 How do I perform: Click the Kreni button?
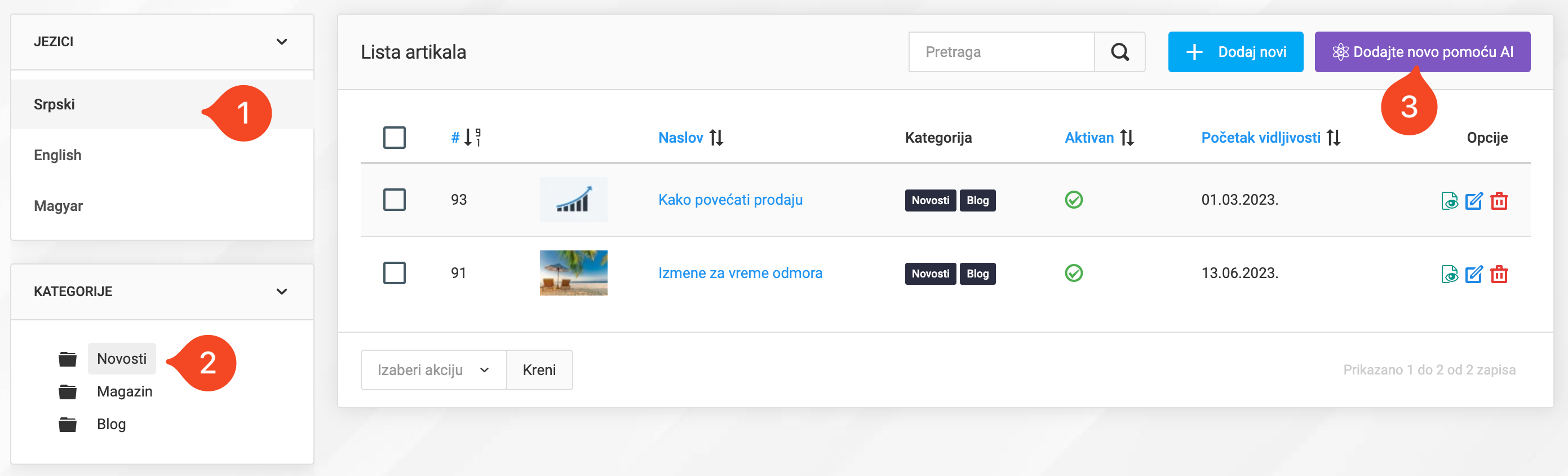tap(539, 369)
